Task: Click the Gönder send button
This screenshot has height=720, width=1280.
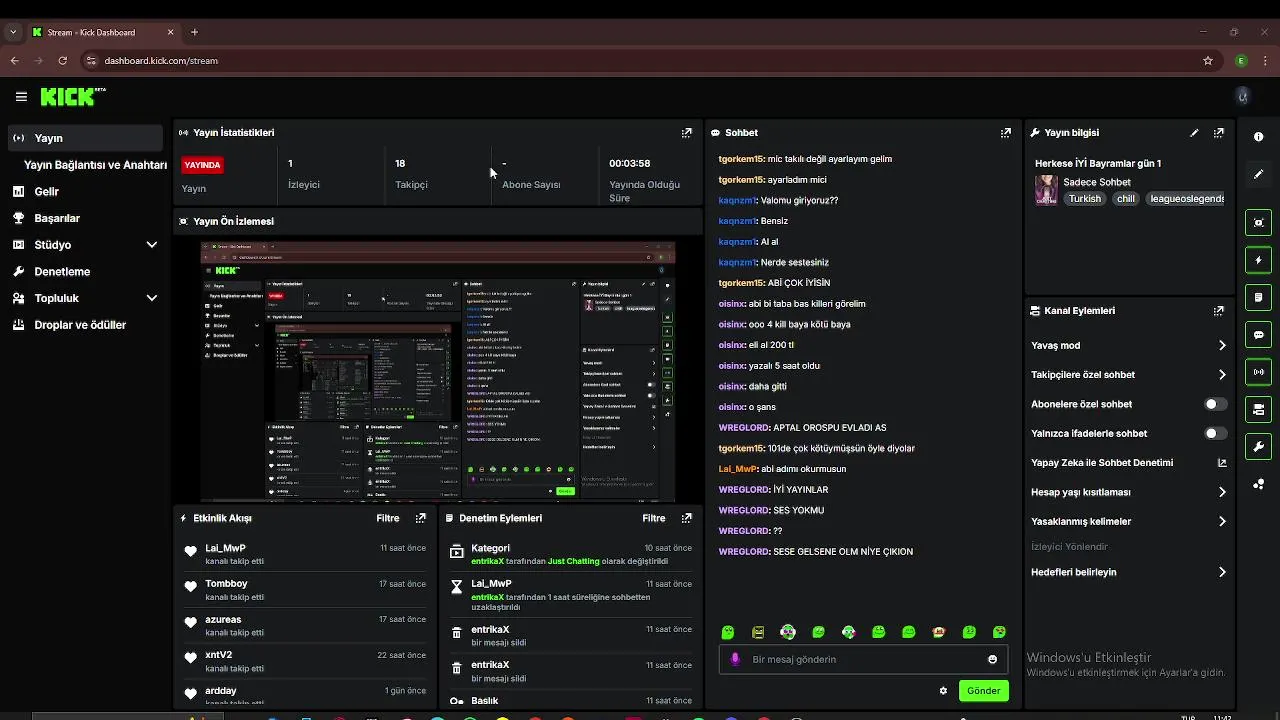Action: (983, 691)
